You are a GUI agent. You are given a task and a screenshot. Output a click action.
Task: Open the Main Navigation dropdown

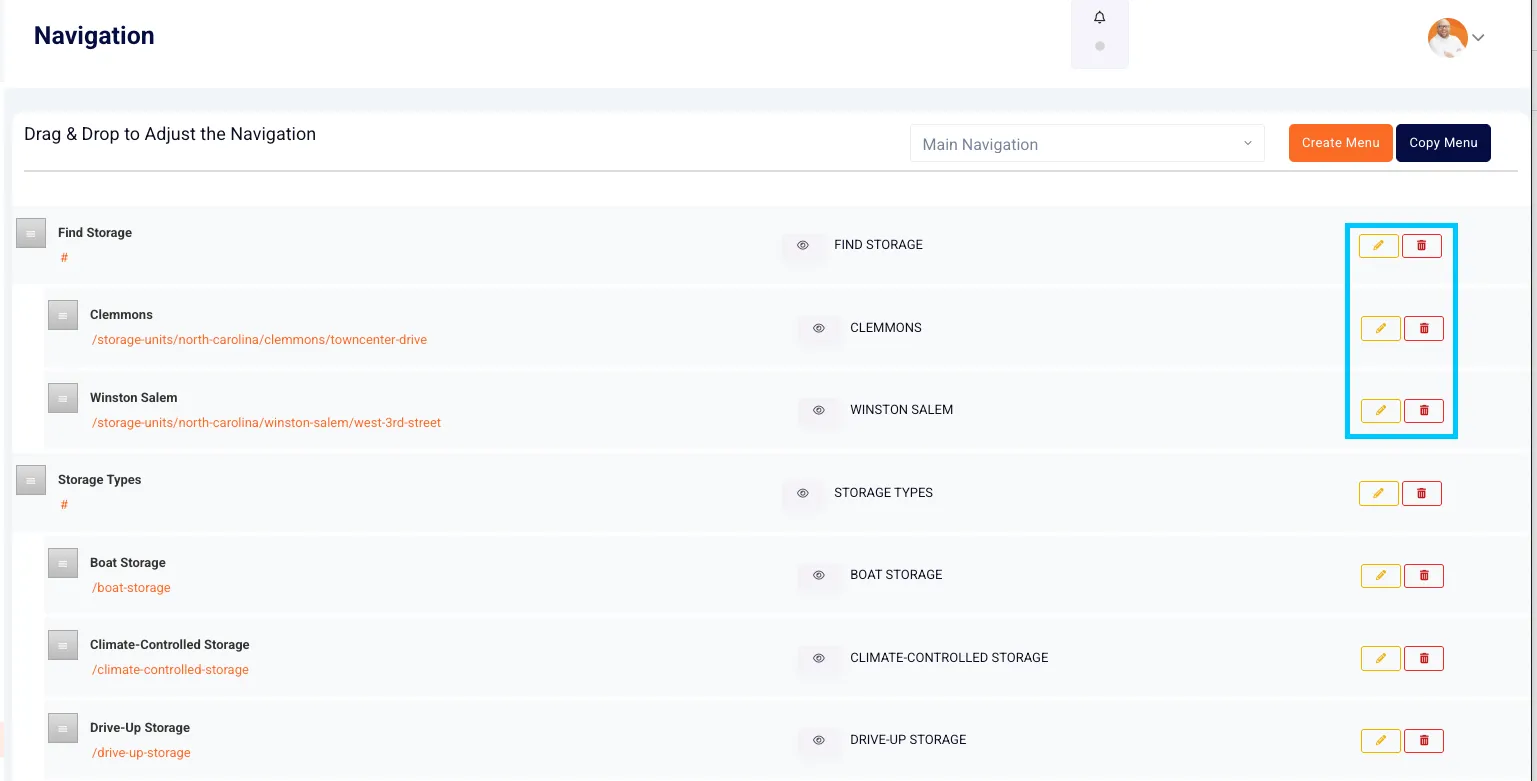click(1087, 143)
